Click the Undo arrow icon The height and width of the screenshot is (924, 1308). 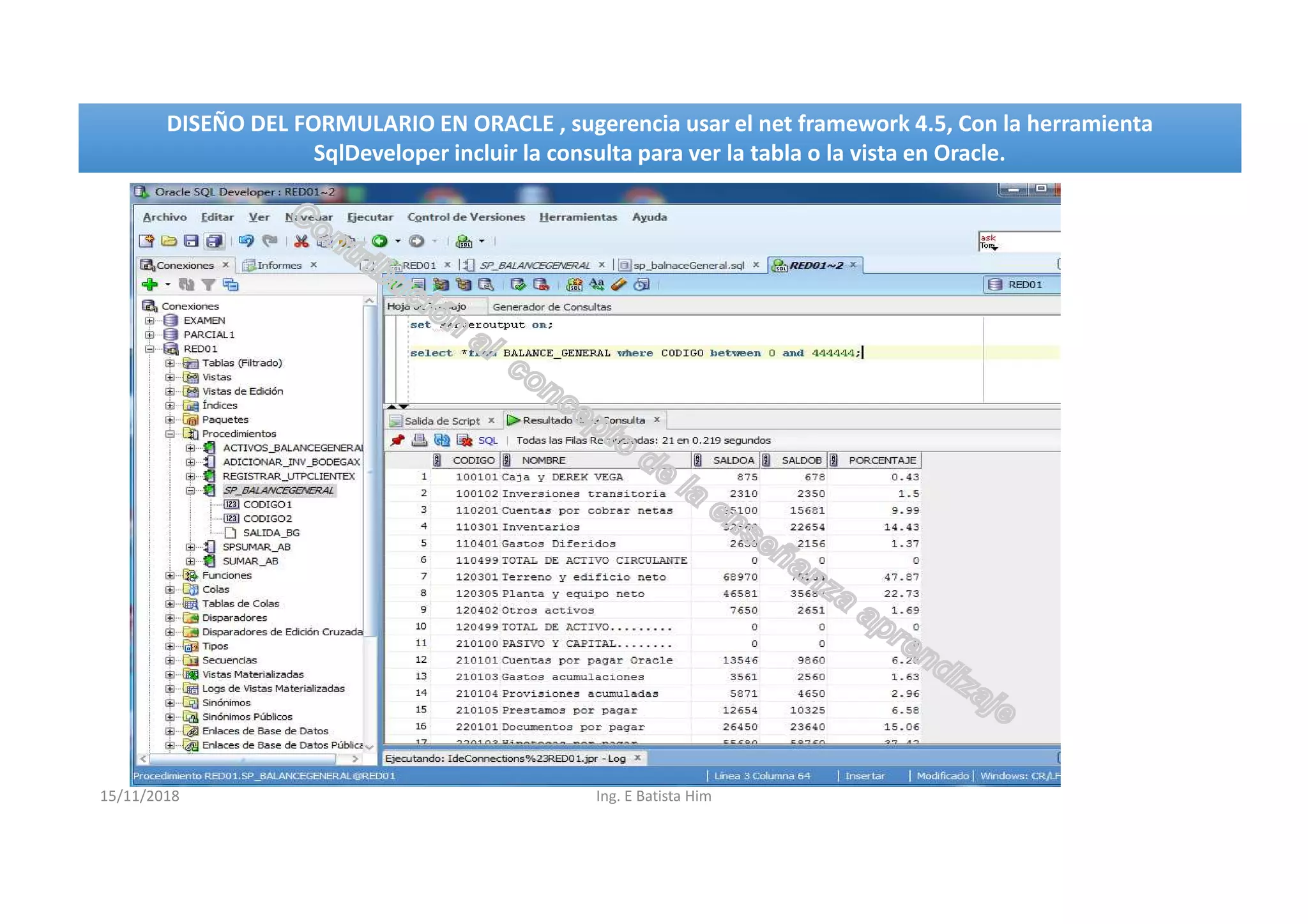click(x=246, y=241)
